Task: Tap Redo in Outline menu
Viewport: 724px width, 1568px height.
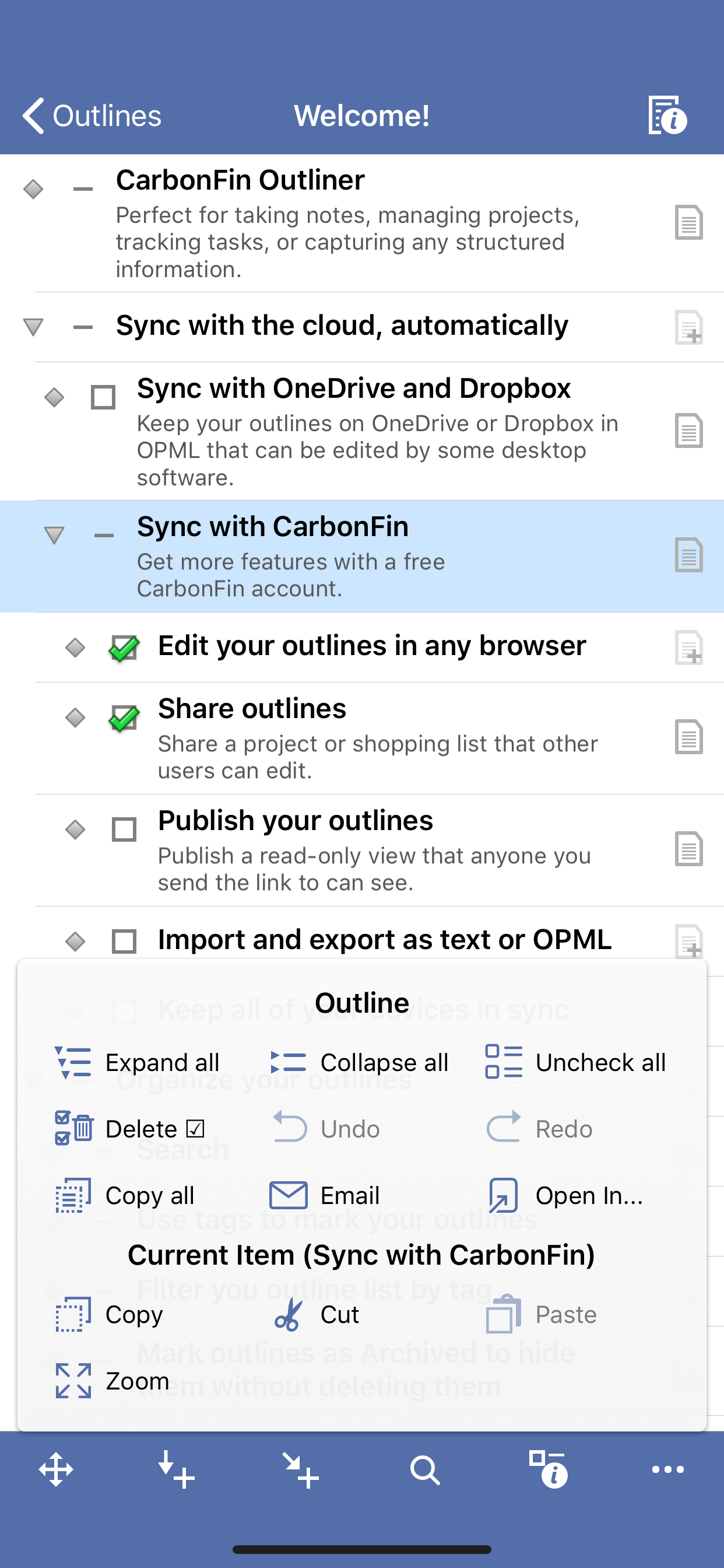Action: [540, 1129]
